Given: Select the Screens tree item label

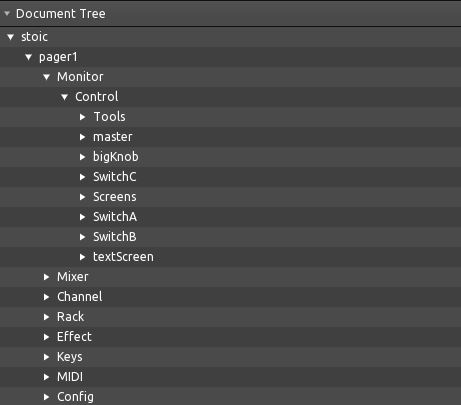Looking at the screenshot, I should pyautogui.click(x=115, y=197).
